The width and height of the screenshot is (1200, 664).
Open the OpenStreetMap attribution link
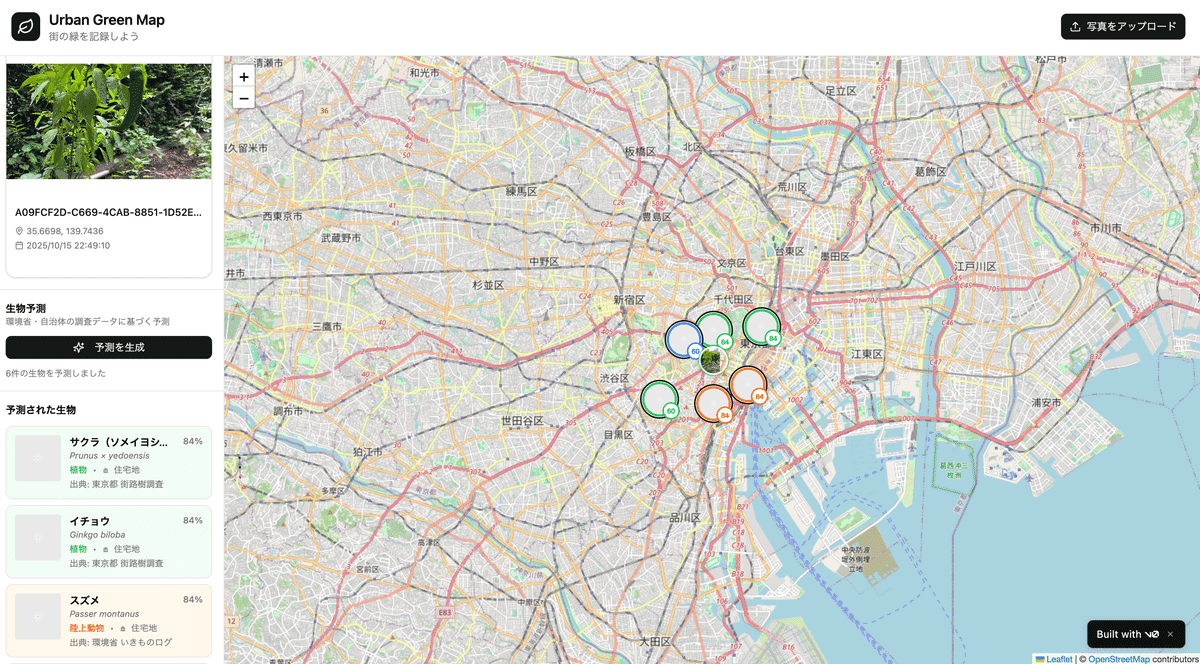point(1119,659)
